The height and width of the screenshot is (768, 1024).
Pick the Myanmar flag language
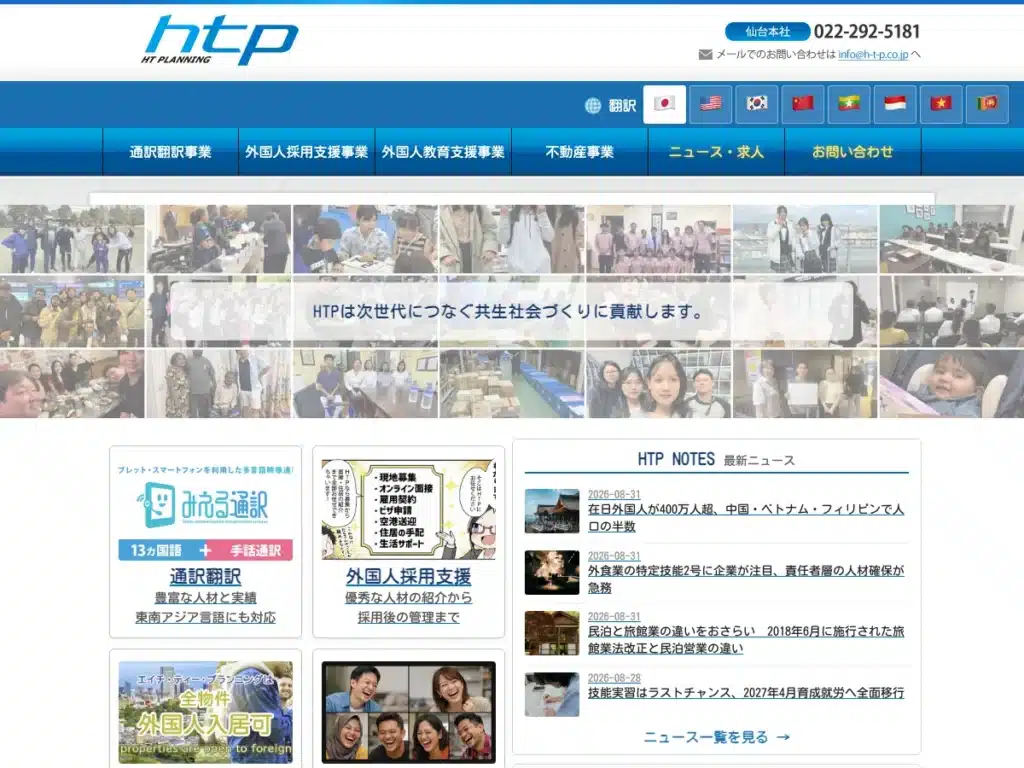pyautogui.click(x=849, y=104)
